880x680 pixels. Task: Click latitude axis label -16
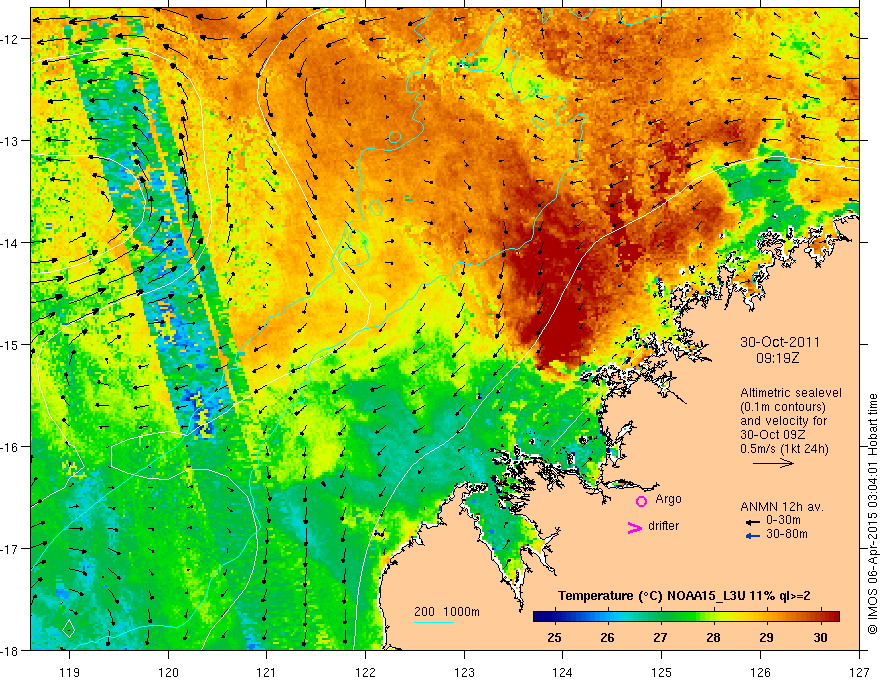11,447
